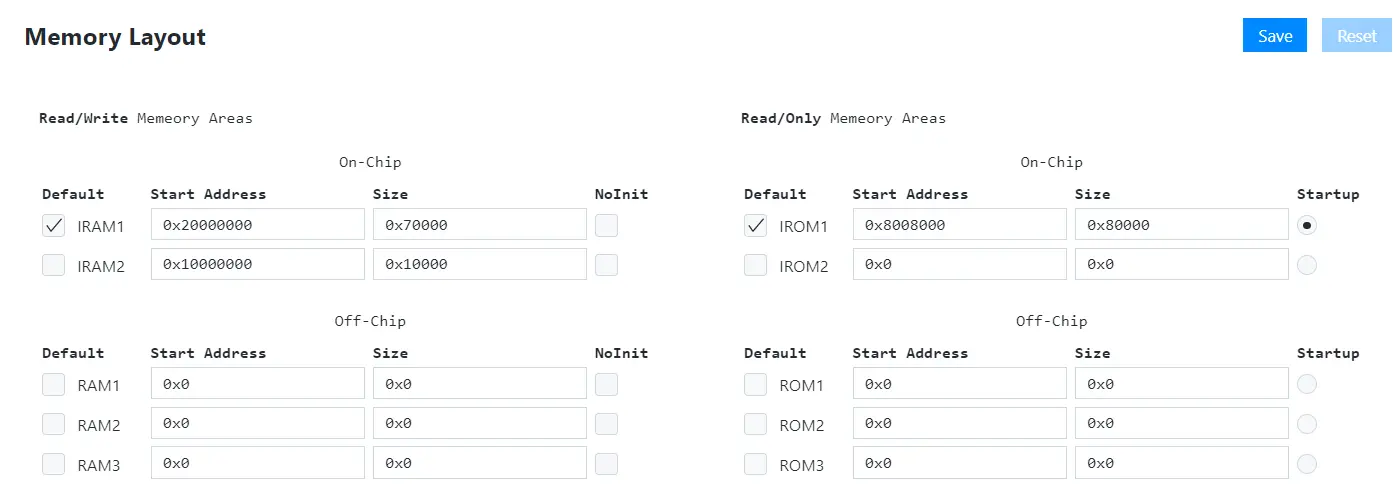1393x498 pixels.
Task: Toggle NoInit checkbox for IRAM1
Action: (x=606, y=225)
